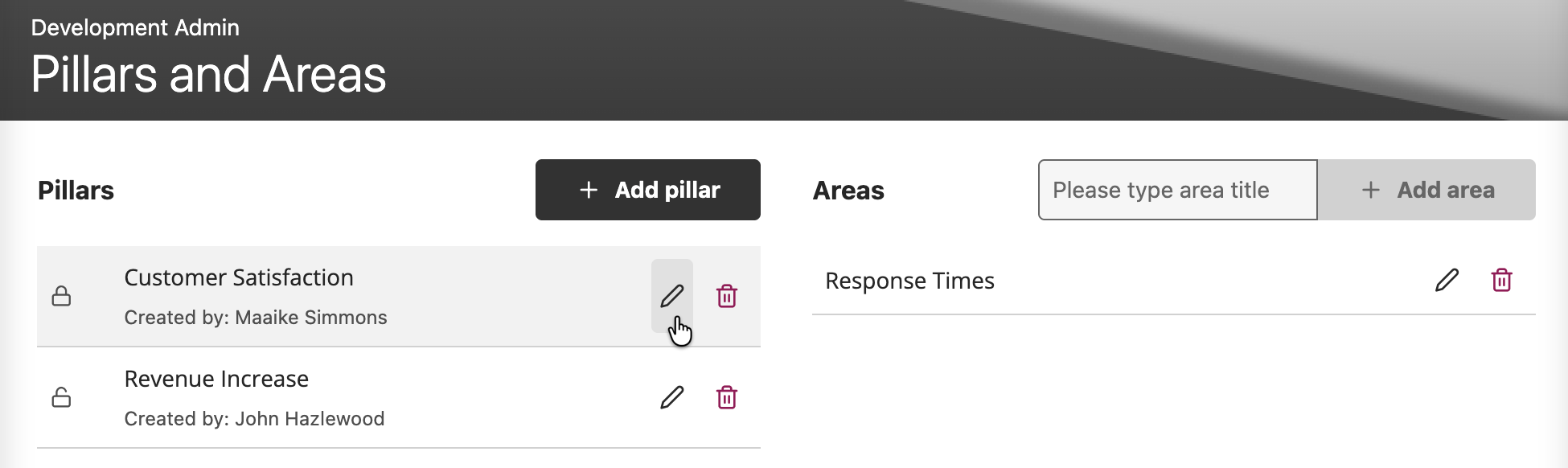
Task: Delete the Customer Satisfaction pillar
Action: click(x=727, y=296)
